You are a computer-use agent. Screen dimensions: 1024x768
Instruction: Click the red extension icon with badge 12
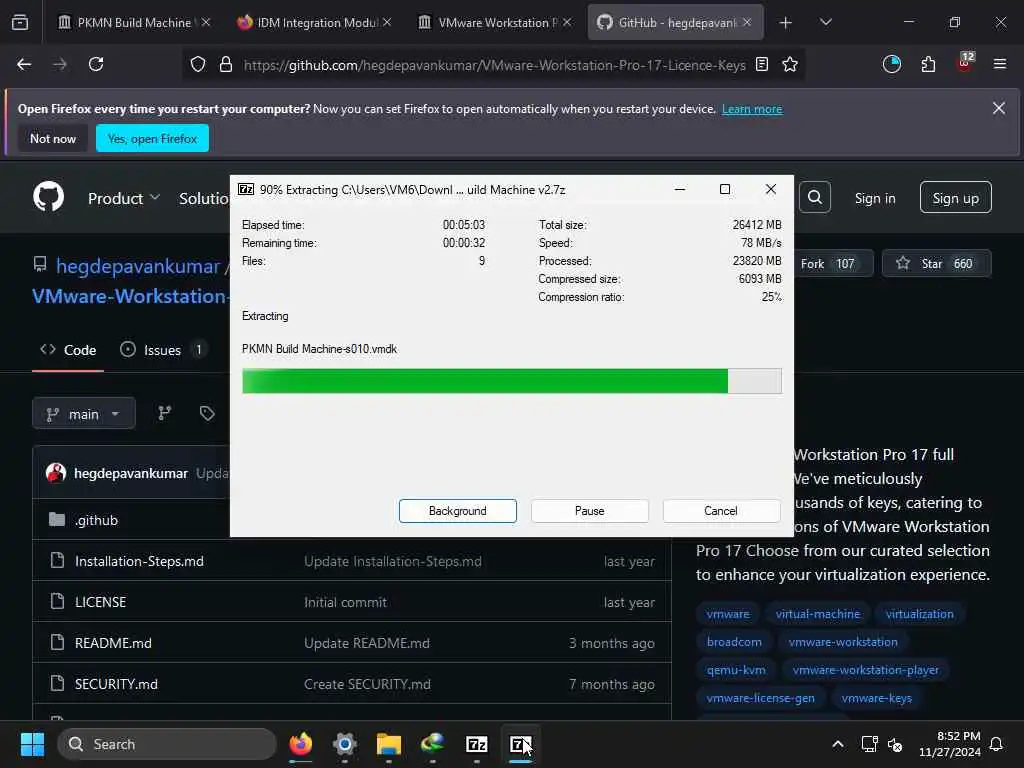[965, 63]
